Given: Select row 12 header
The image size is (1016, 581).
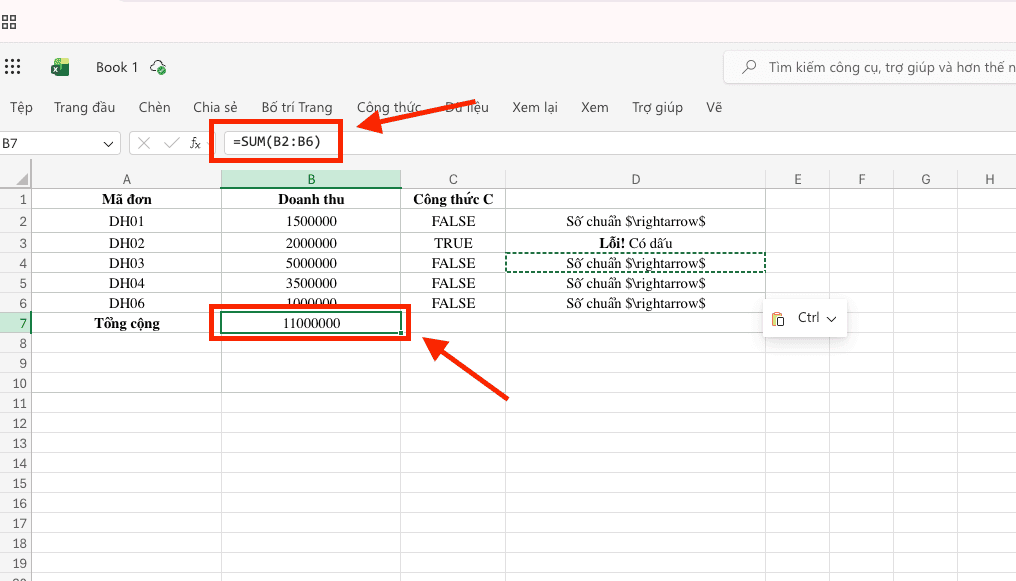Looking at the screenshot, I should (x=16, y=423).
